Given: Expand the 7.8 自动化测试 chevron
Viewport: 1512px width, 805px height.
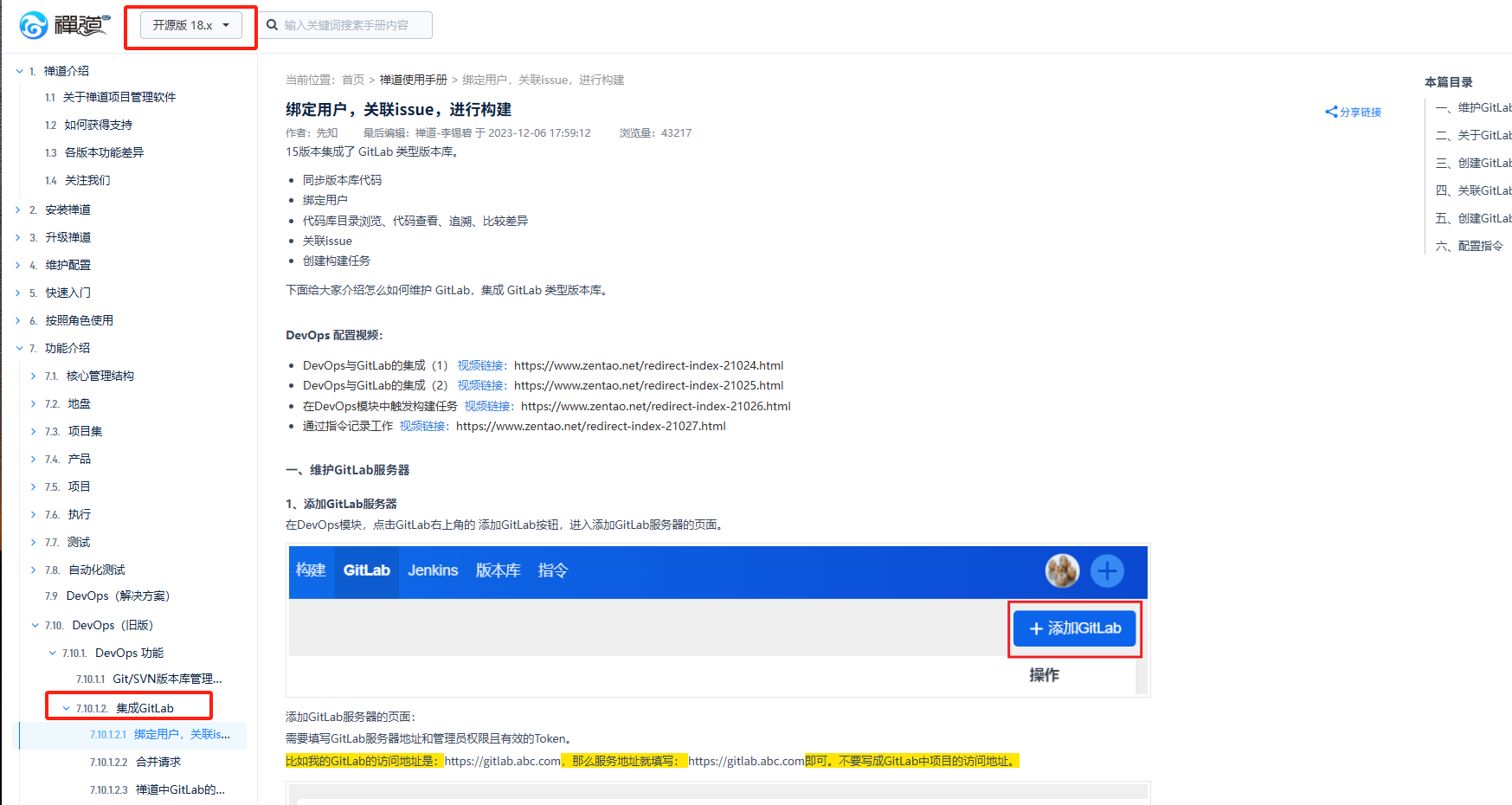Looking at the screenshot, I should [35, 570].
